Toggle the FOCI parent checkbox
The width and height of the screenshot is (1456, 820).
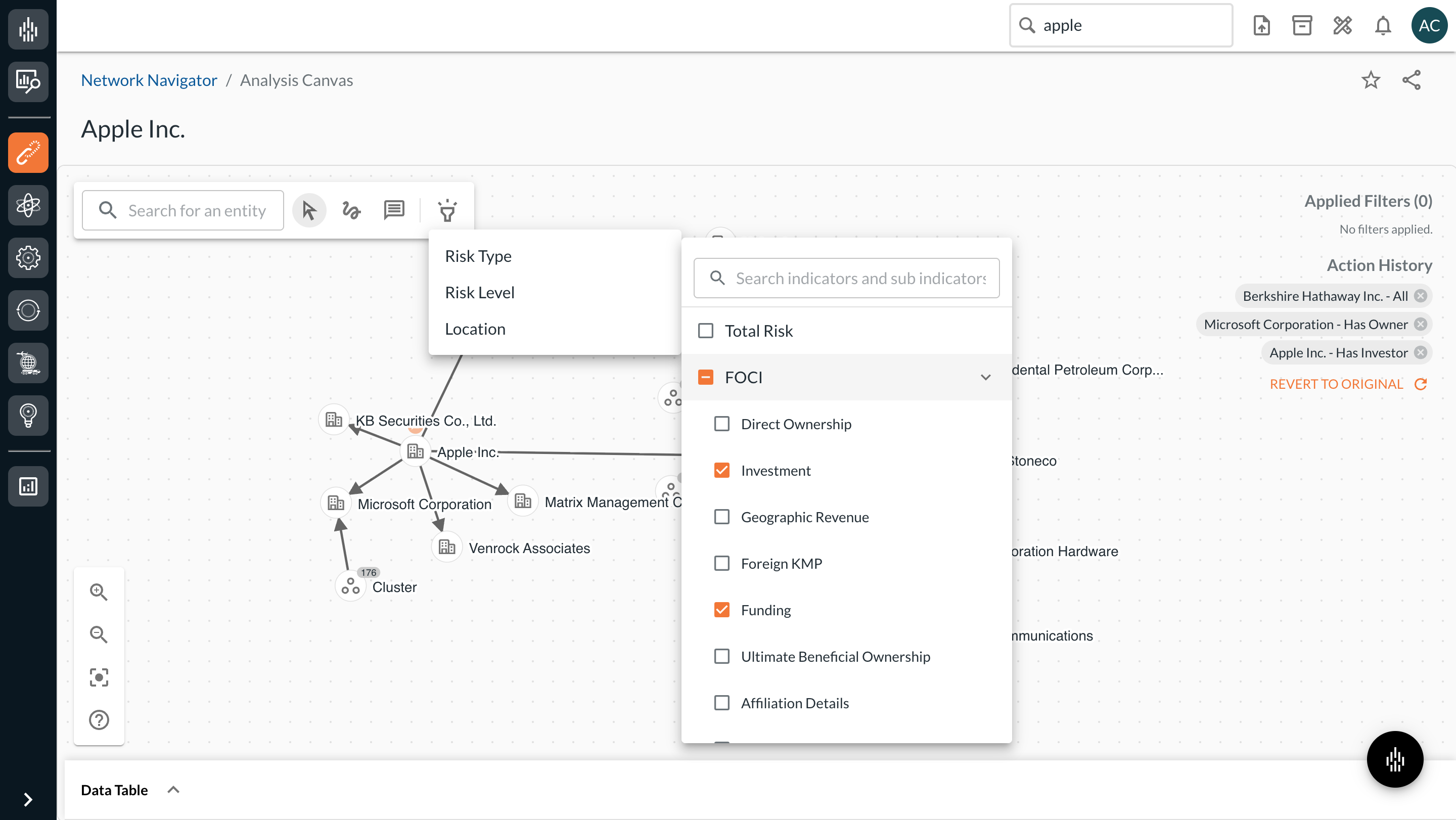click(x=705, y=377)
